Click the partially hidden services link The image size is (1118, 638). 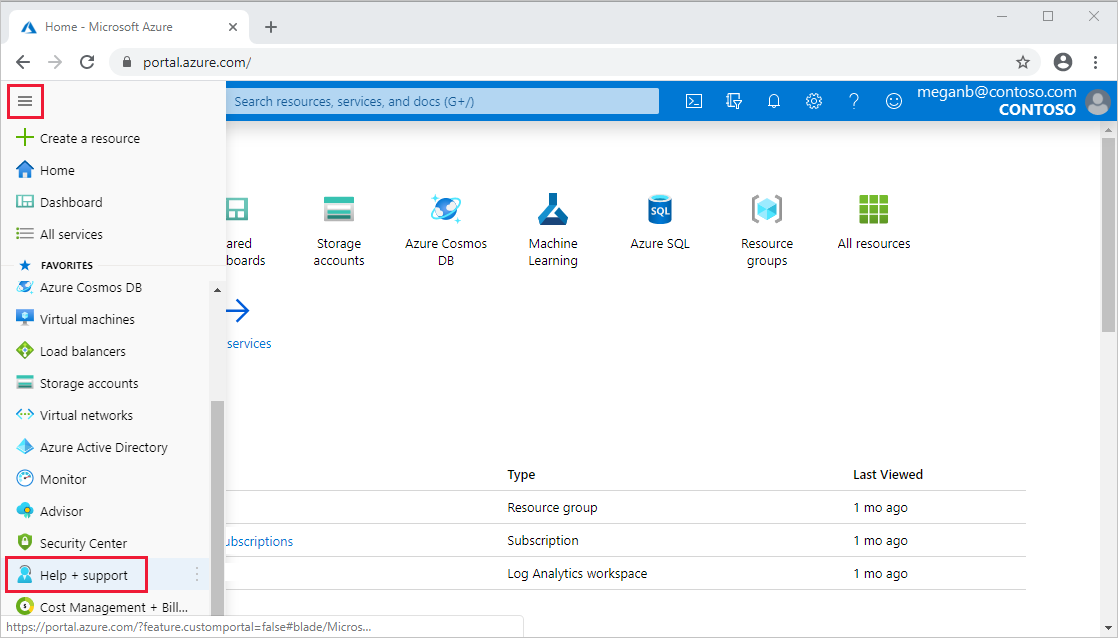[x=249, y=344]
